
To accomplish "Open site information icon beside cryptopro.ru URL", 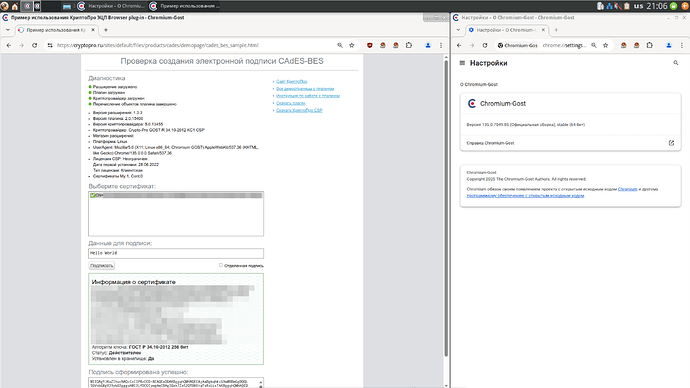I will [x=50, y=45].
